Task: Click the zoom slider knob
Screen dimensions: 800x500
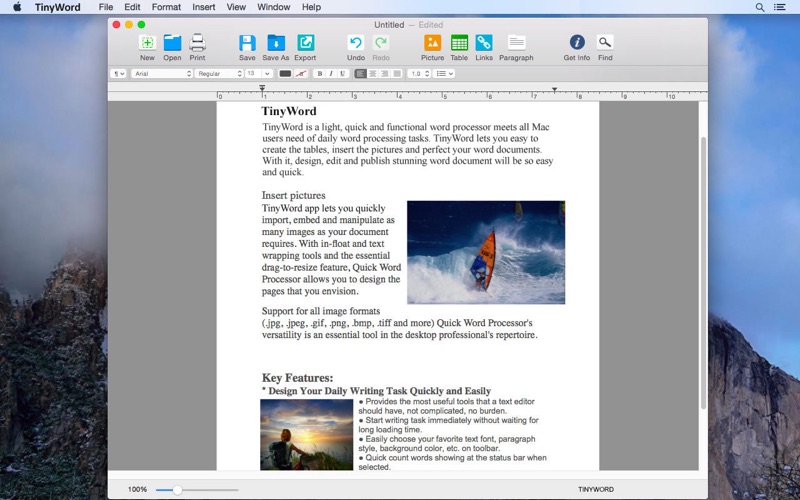Action: [x=177, y=490]
